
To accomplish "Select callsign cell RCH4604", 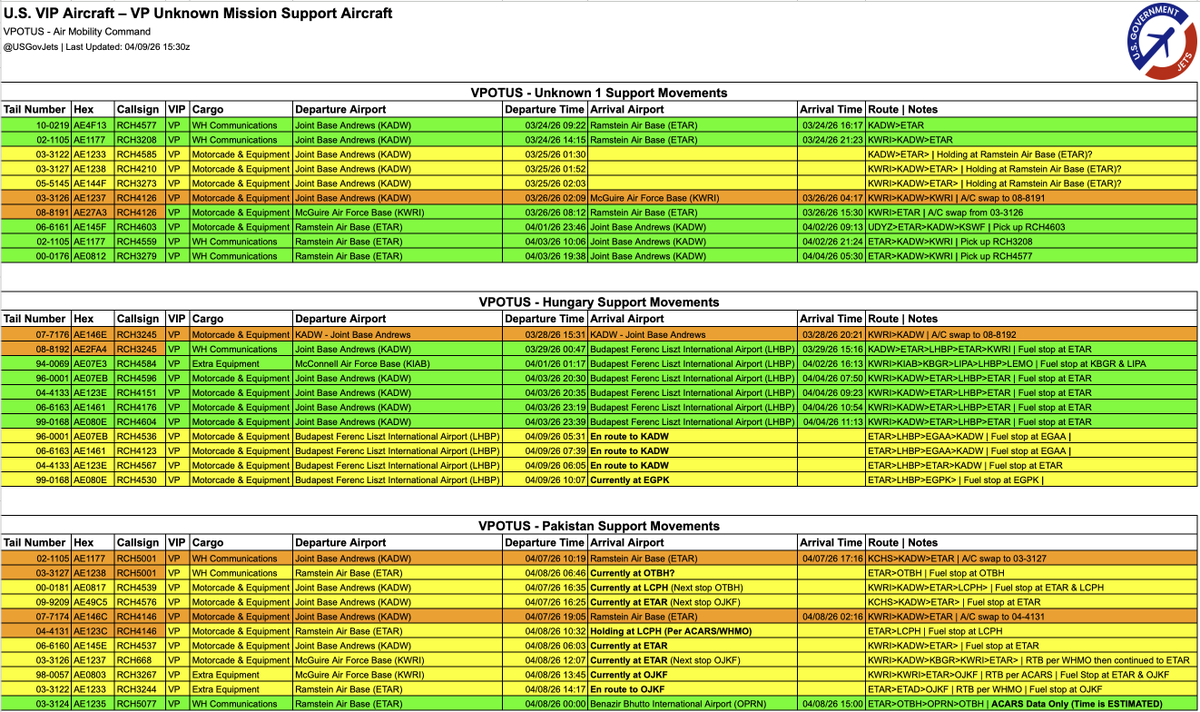I will [x=138, y=422].
